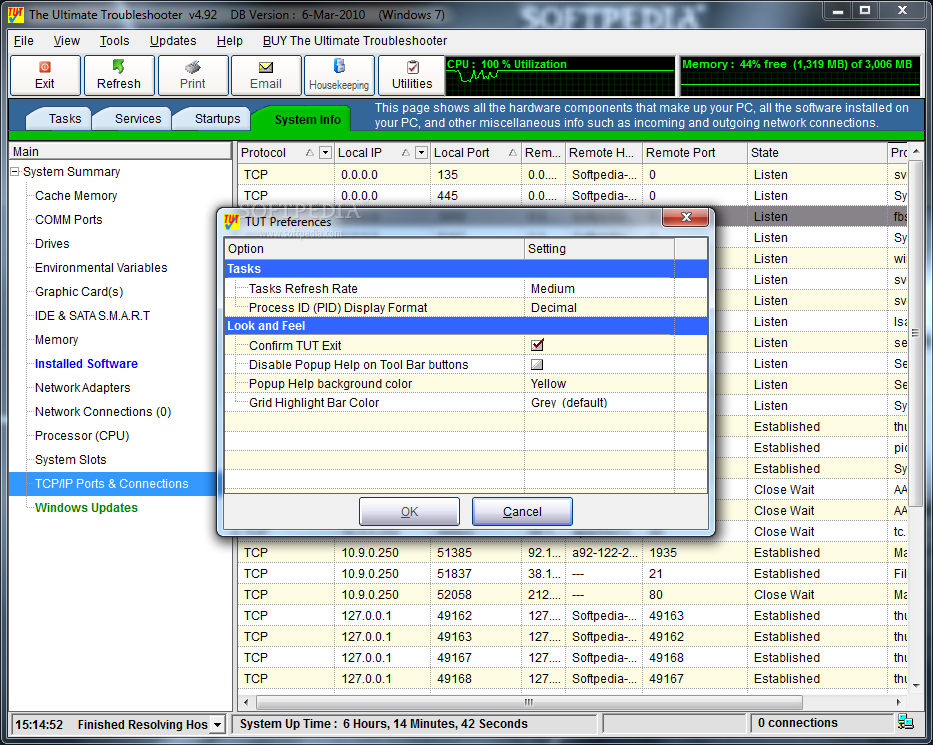This screenshot has width=933, height=745.
Task: Click the Email envelope toolbar icon
Action: 266,67
